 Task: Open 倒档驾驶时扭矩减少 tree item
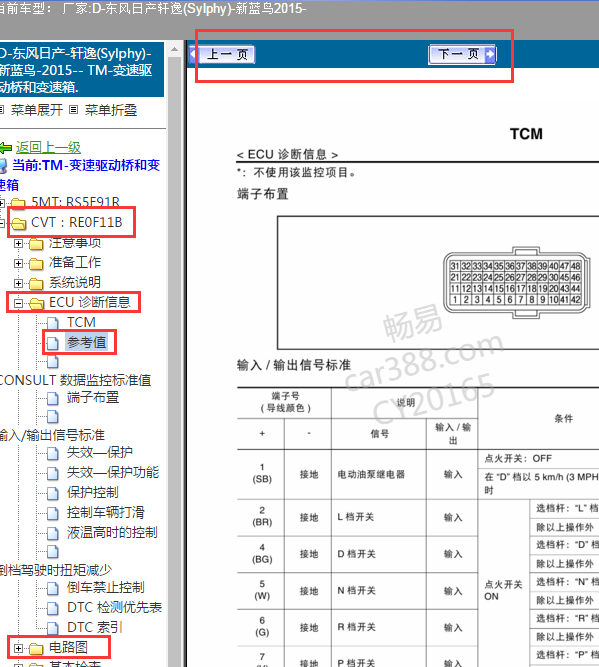click(56, 570)
